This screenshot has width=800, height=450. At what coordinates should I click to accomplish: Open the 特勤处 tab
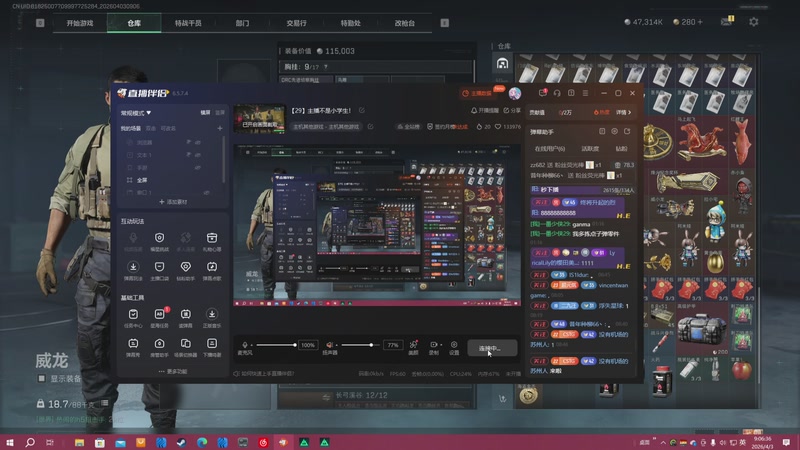click(x=351, y=23)
